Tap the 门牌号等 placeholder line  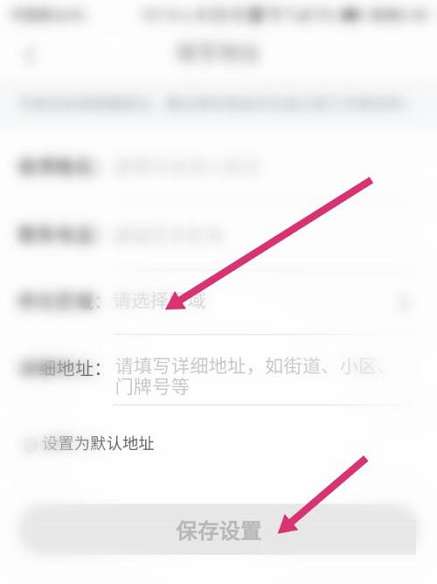152,388
